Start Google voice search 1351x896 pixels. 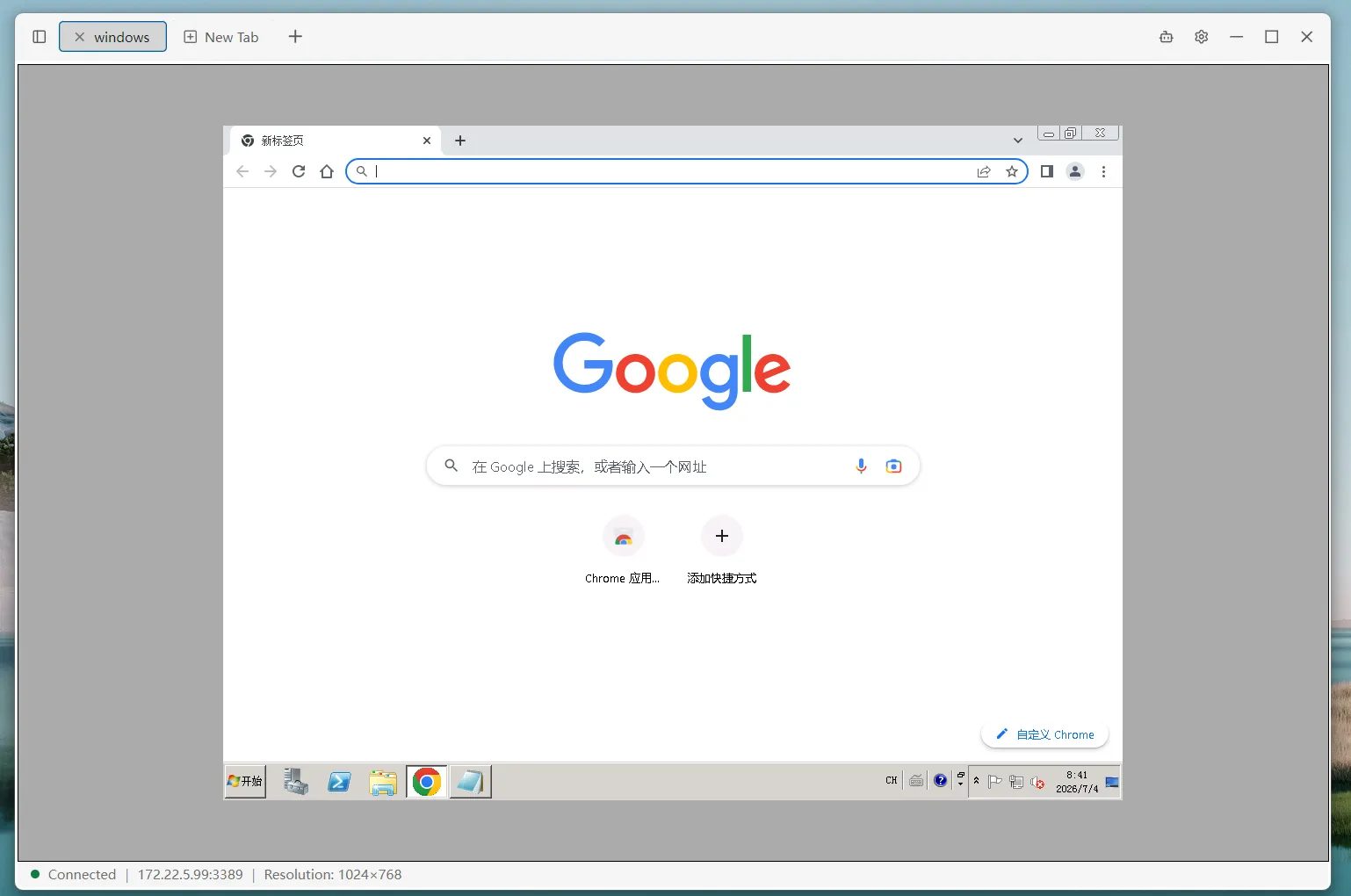tap(861, 466)
